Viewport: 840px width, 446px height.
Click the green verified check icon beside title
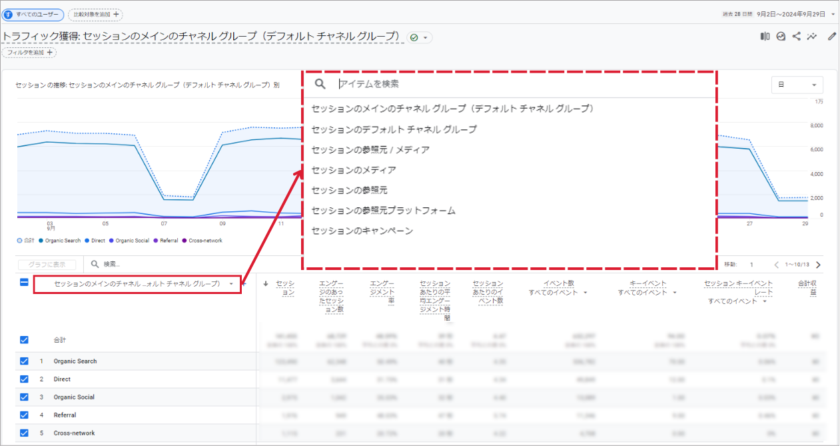pos(414,36)
